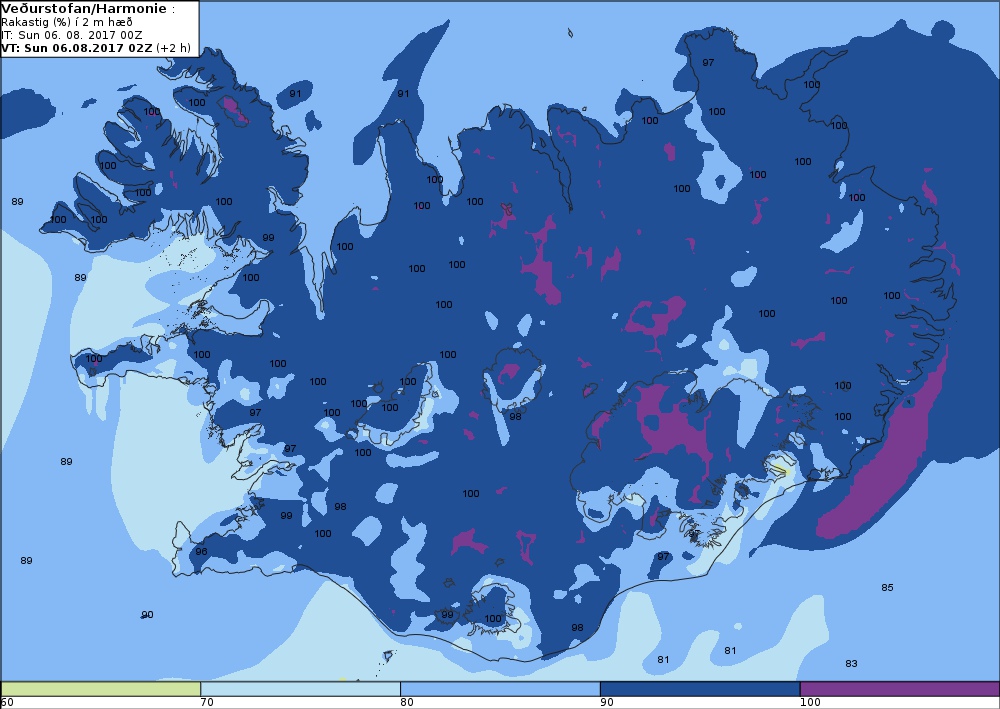Click the "80" label on the legend scale
The width and height of the screenshot is (1000, 709).
point(407,703)
